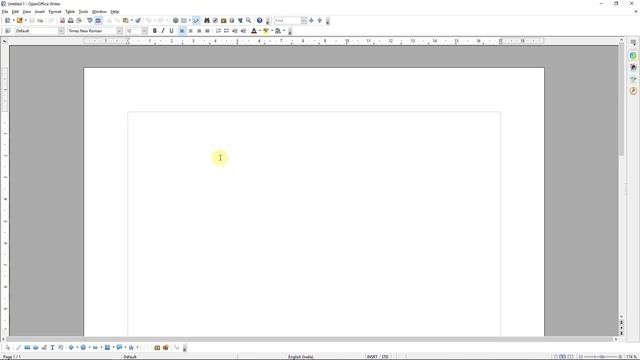Open the Format menu
This screenshot has width=640, height=360.
(55, 12)
